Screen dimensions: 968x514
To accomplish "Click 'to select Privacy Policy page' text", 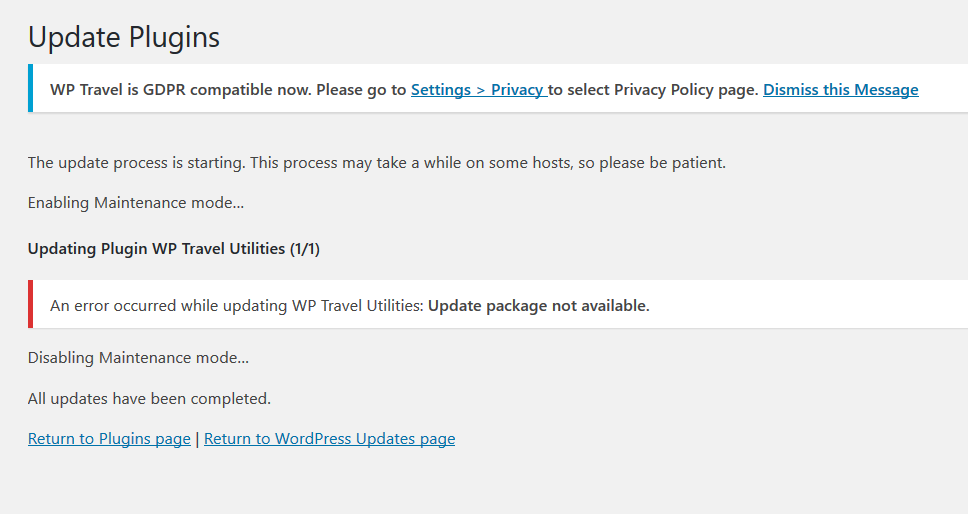I will 653,90.
